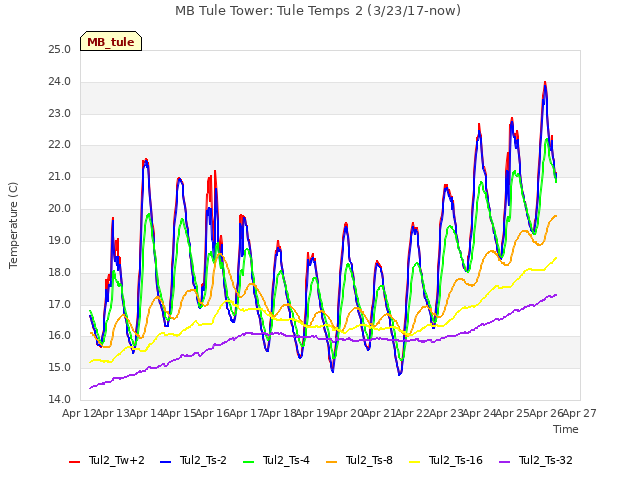The height and width of the screenshot is (480, 640).
Task: Click the 15.0 y-axis tick label
Action: coord(60,367)
